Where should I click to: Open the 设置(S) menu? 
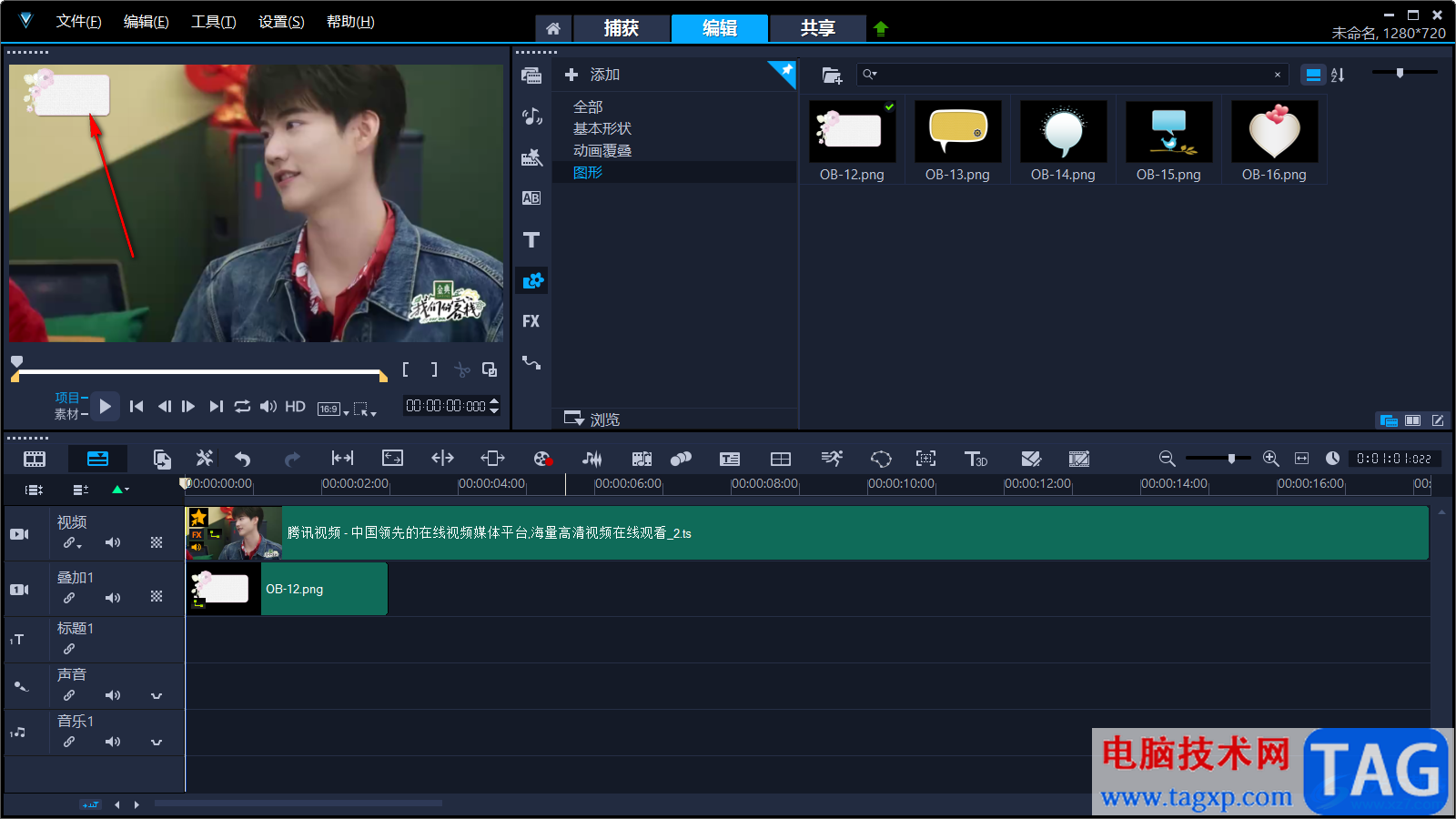[x=281, y=22]
